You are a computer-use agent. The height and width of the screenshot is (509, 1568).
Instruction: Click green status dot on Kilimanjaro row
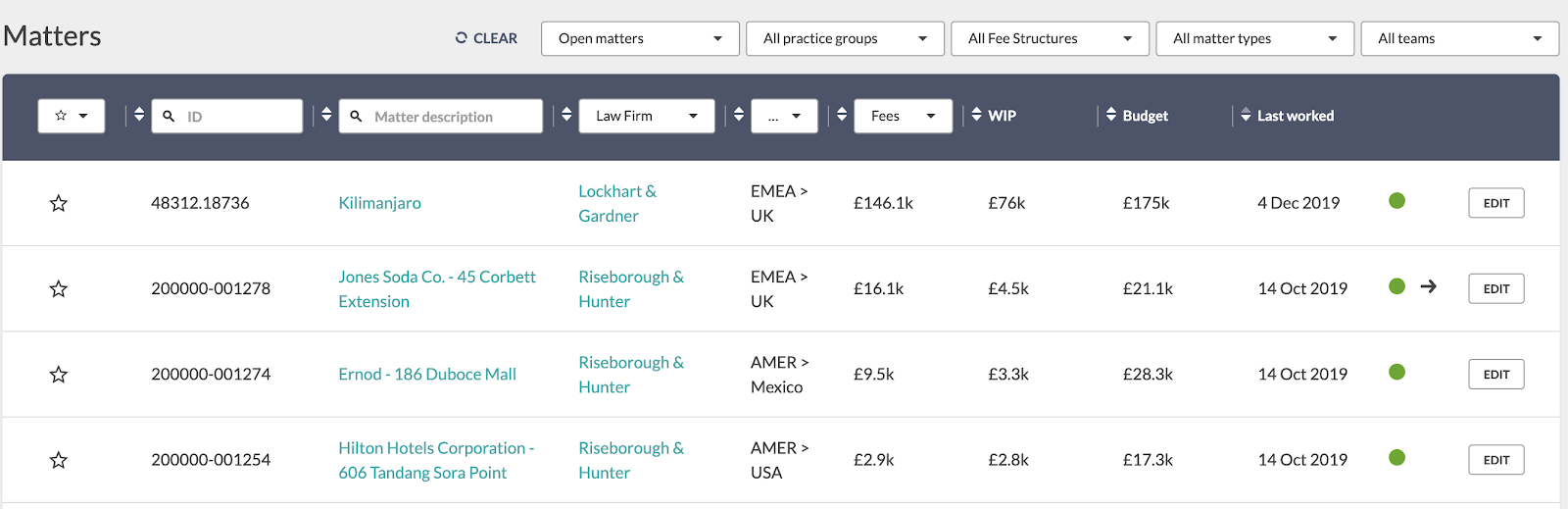[x=1397, y=201]
